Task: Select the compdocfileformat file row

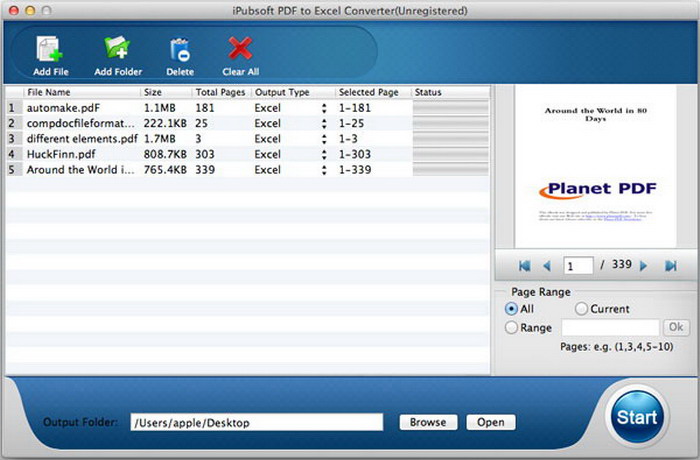Action: [247, 124]
